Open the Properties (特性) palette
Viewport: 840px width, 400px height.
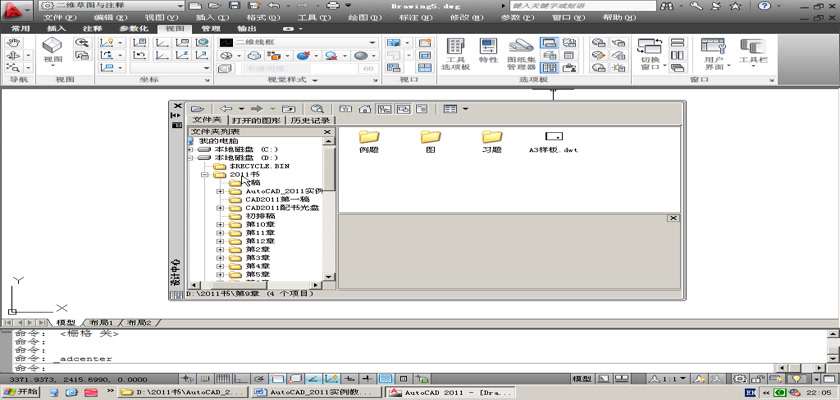(x=488, y=51)
